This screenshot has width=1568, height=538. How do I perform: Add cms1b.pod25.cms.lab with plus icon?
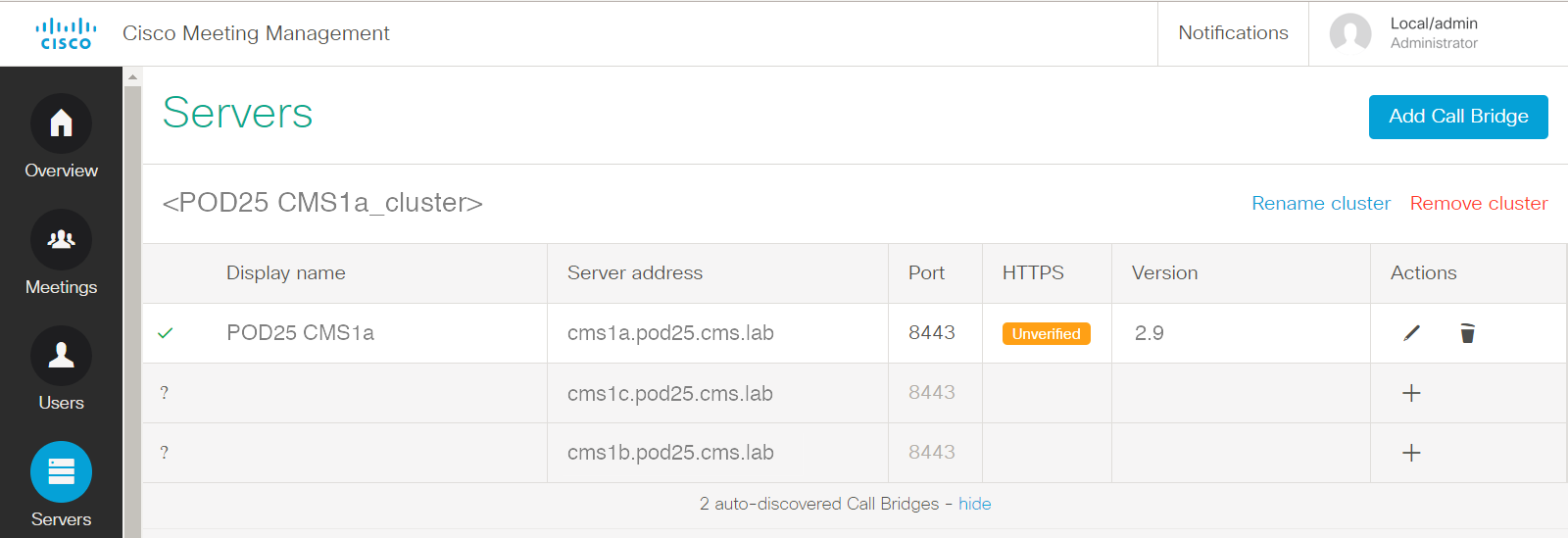(1411, 453)
